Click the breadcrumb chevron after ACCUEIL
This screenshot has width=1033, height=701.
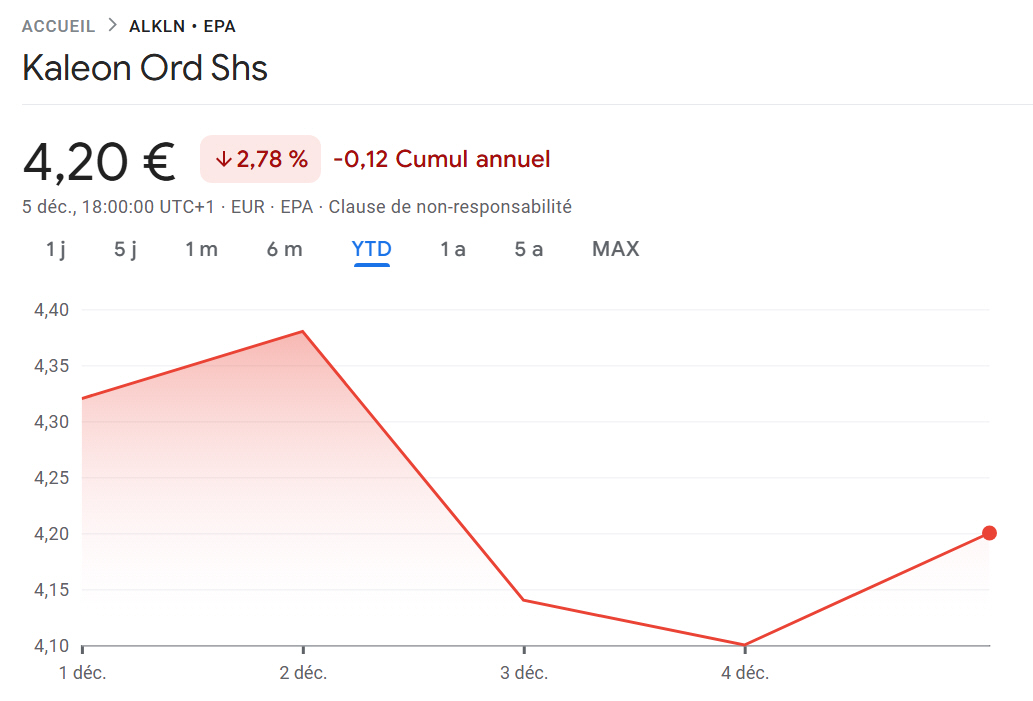pos(112,26)
